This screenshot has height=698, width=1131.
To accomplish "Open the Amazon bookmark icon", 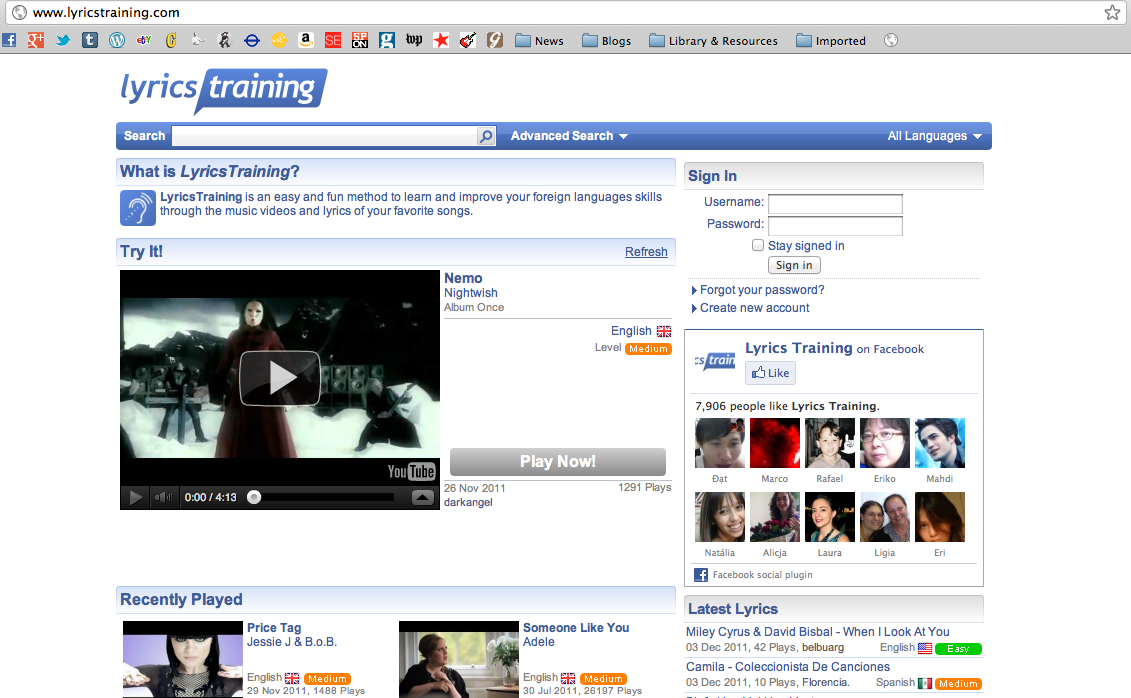I will coord(306,40).
